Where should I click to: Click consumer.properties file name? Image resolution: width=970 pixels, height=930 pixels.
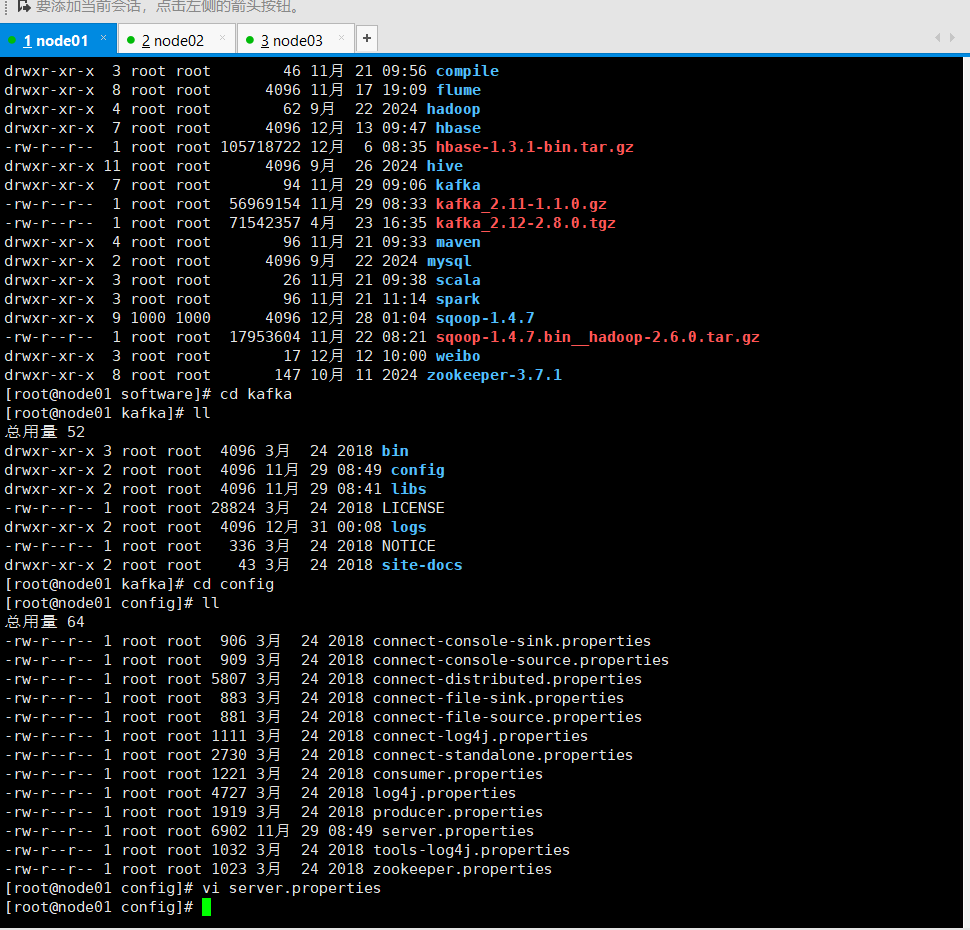tap(458, 775)
